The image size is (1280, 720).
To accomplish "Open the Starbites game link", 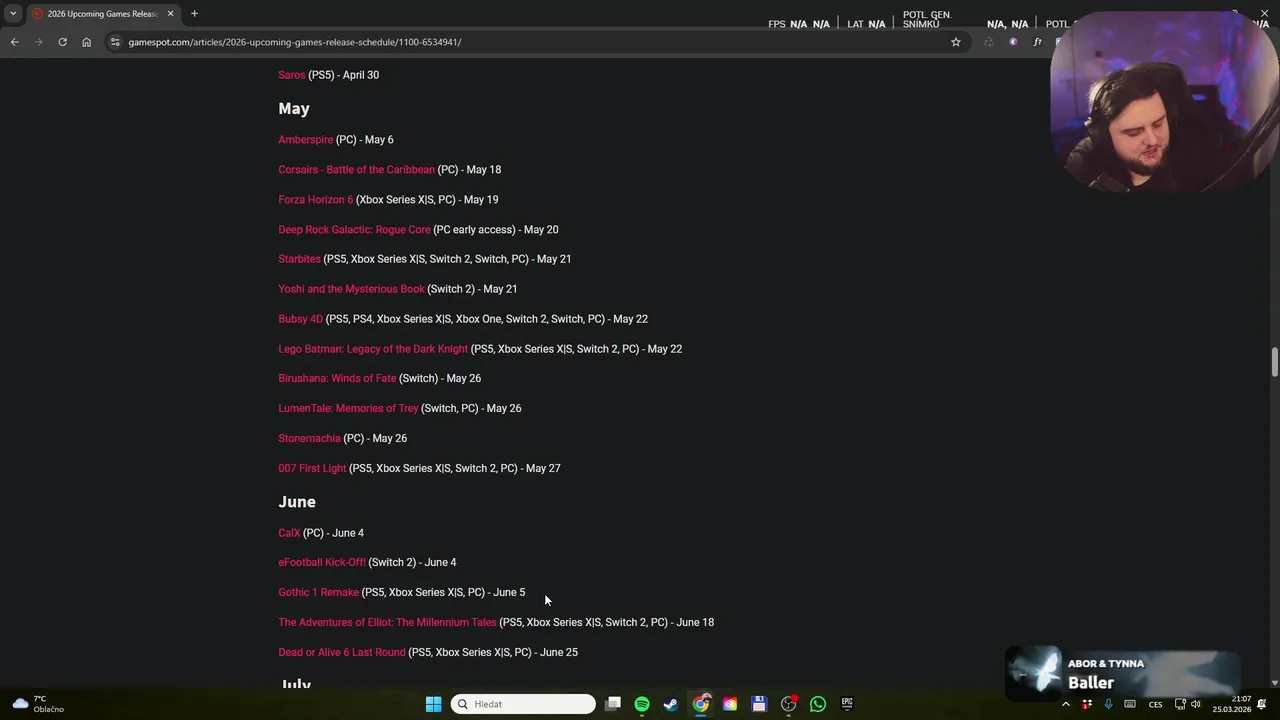I will [299, 259].
